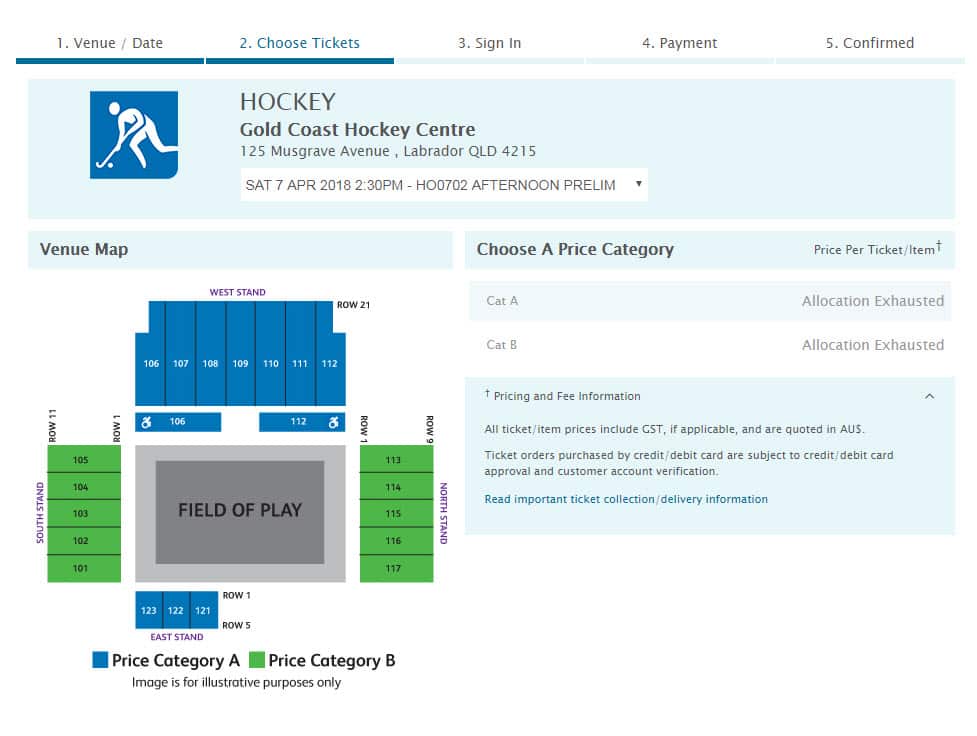Open the Sign In step tab
The height and width of the screenshot is (736, 977).
[489, 43]
